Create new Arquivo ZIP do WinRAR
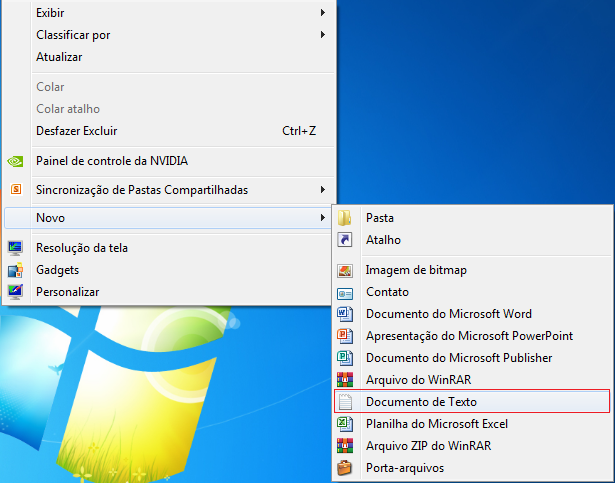This screenshot has height=483, width=615. pos(472,446)
